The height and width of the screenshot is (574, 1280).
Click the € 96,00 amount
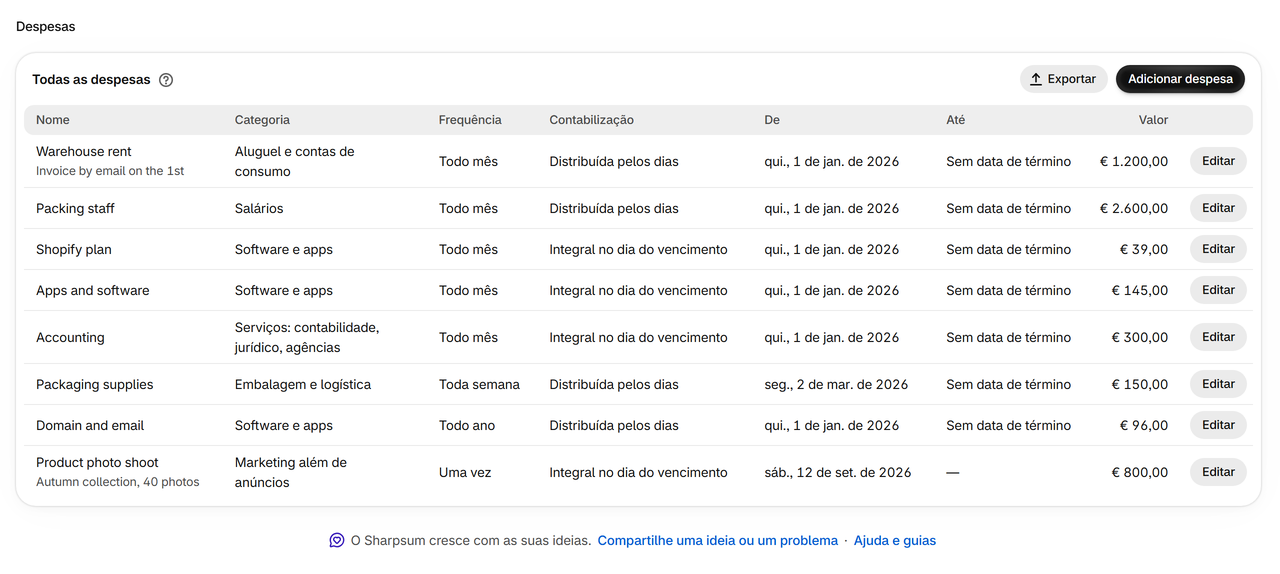coord(1144,425)
